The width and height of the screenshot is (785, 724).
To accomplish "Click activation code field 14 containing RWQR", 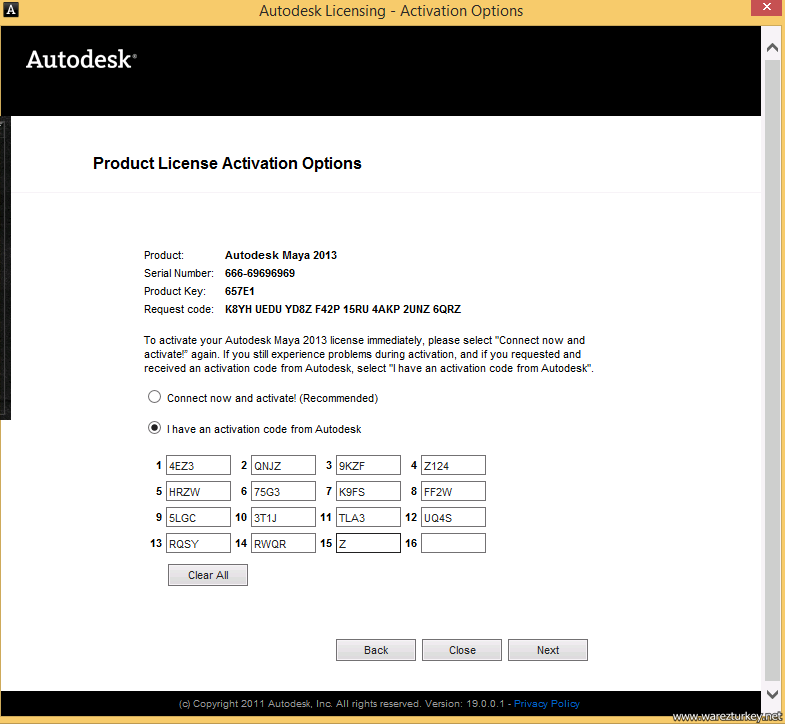I will tap(283, 543).
